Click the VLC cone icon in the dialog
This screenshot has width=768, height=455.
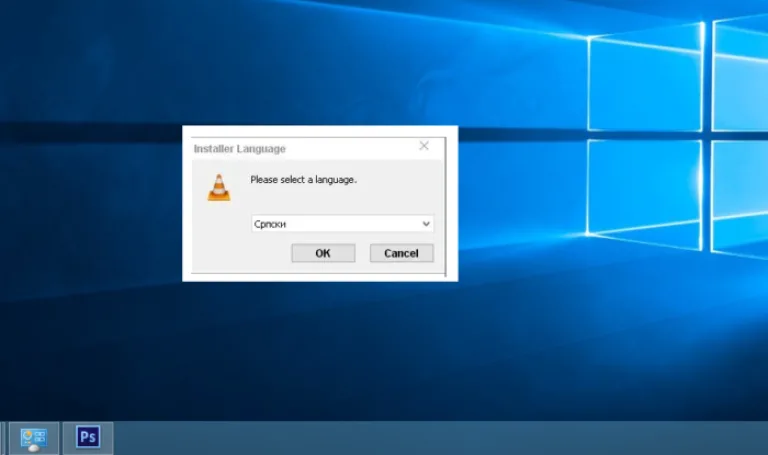(219, 188)
